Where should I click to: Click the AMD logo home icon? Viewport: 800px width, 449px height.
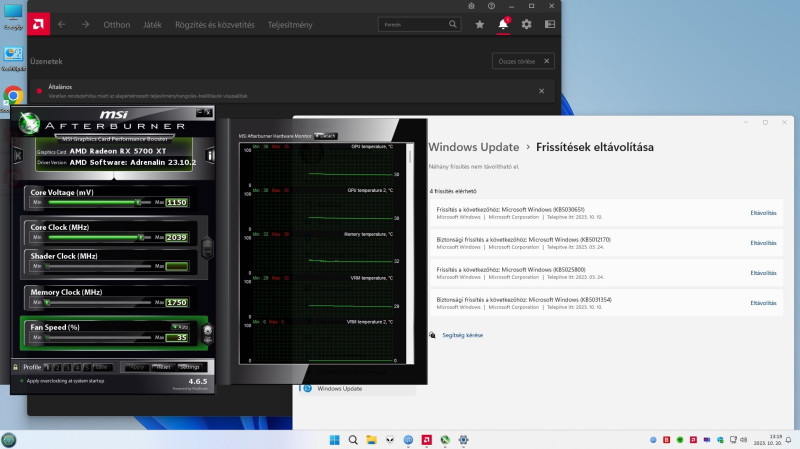pyautogui.click(x=38, y=24)
